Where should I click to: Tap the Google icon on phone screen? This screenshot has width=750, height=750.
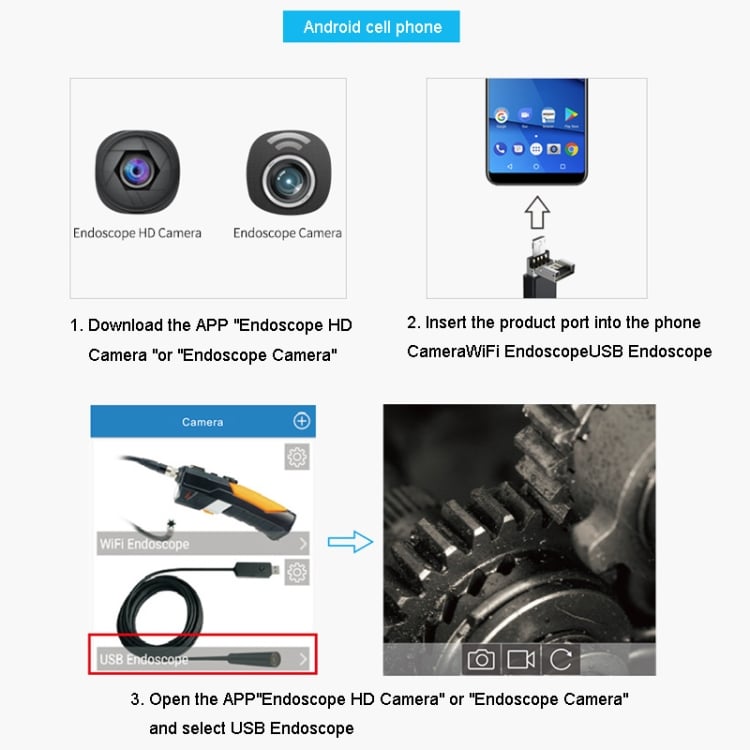[501, 116]
